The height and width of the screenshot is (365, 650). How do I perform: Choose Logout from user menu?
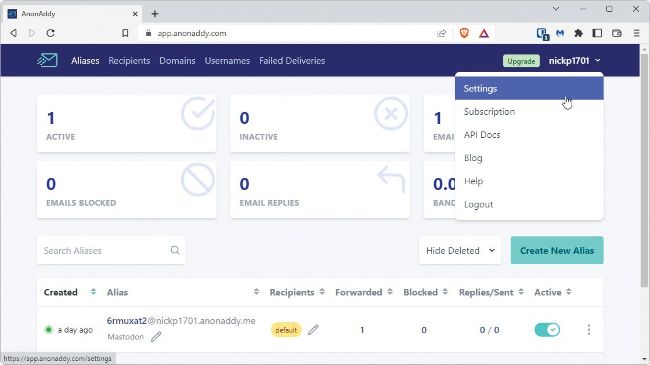pyautogui.click(x=529, y=204)
